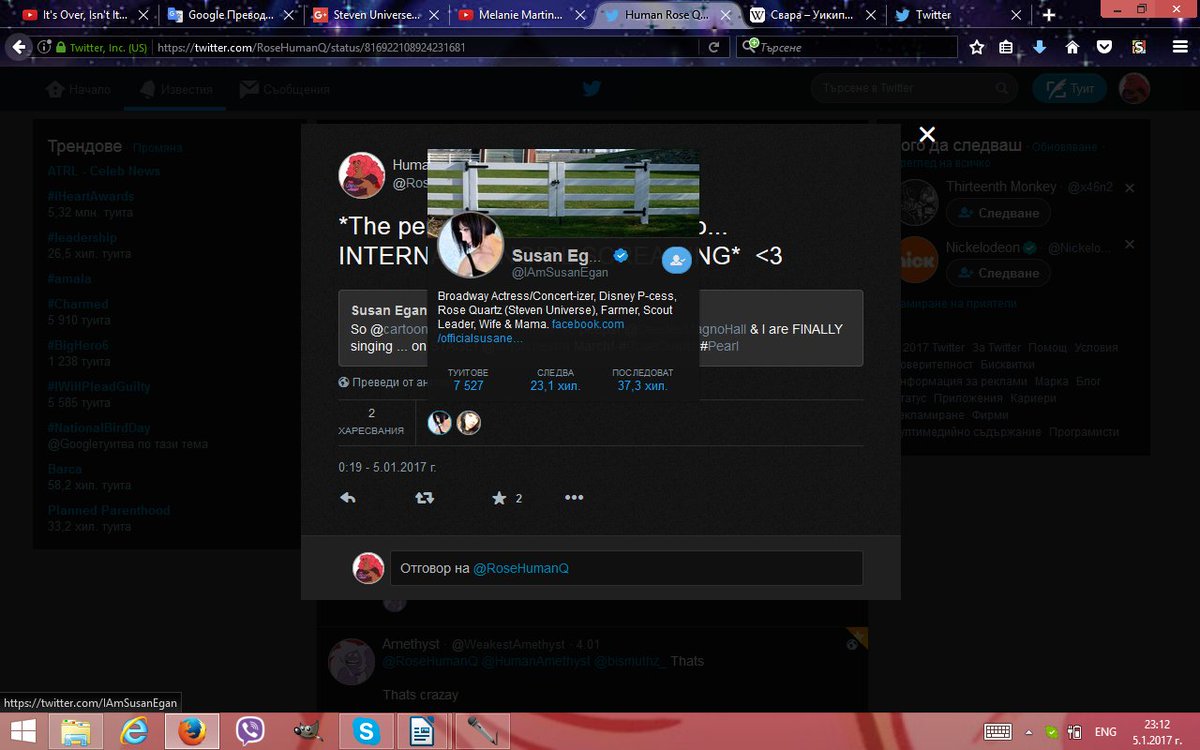Open Susan Egan's profile avatar in hover card
The image size is (1200, 750).
pyautogui.click(x=470, y=246)
